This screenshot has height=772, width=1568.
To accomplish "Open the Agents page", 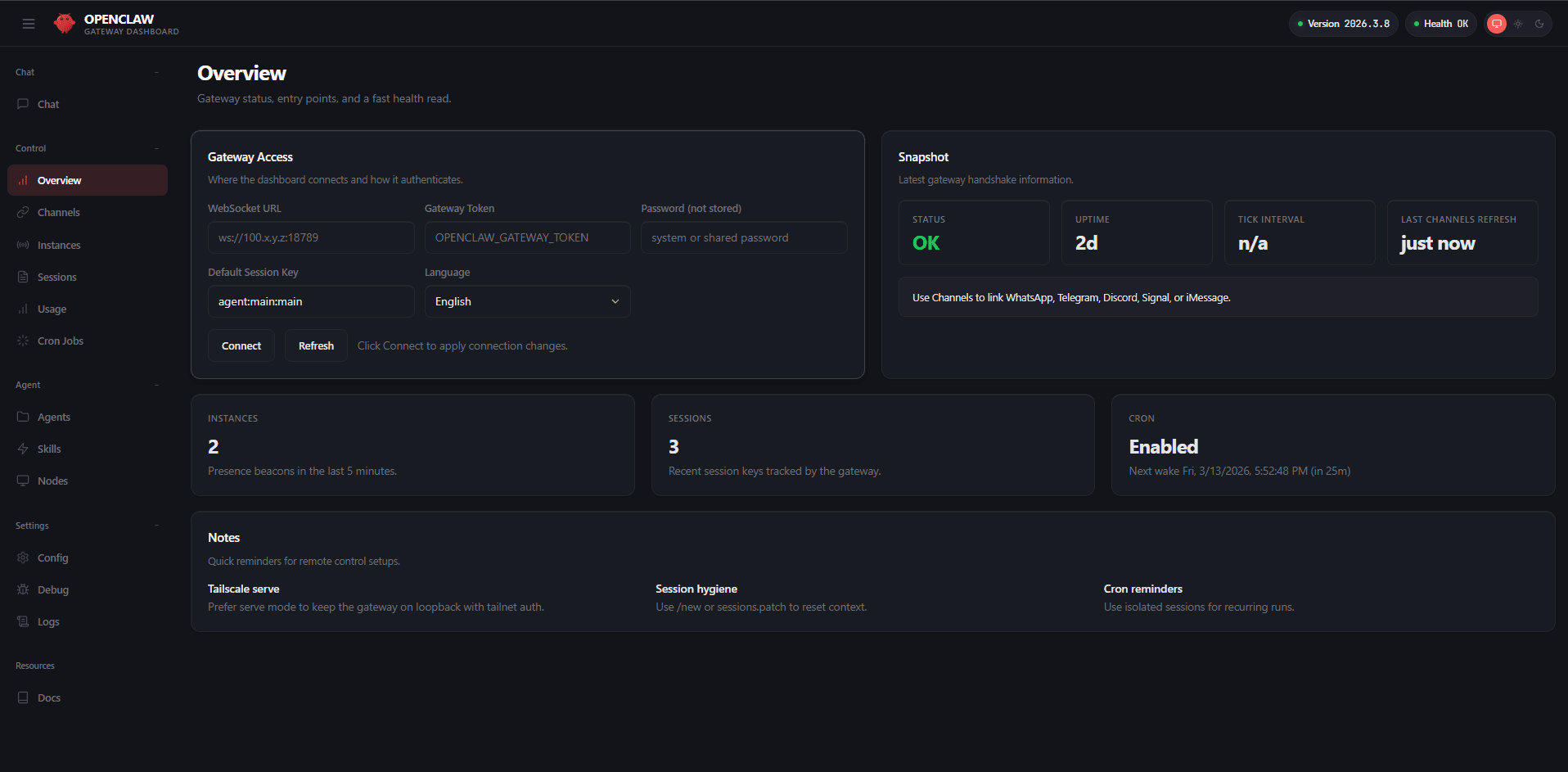I will (x=88, y=417).
